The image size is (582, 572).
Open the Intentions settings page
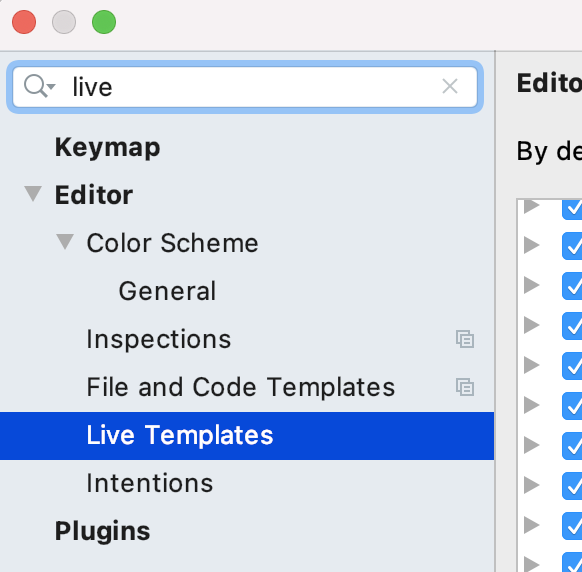[x=150, y=483]
